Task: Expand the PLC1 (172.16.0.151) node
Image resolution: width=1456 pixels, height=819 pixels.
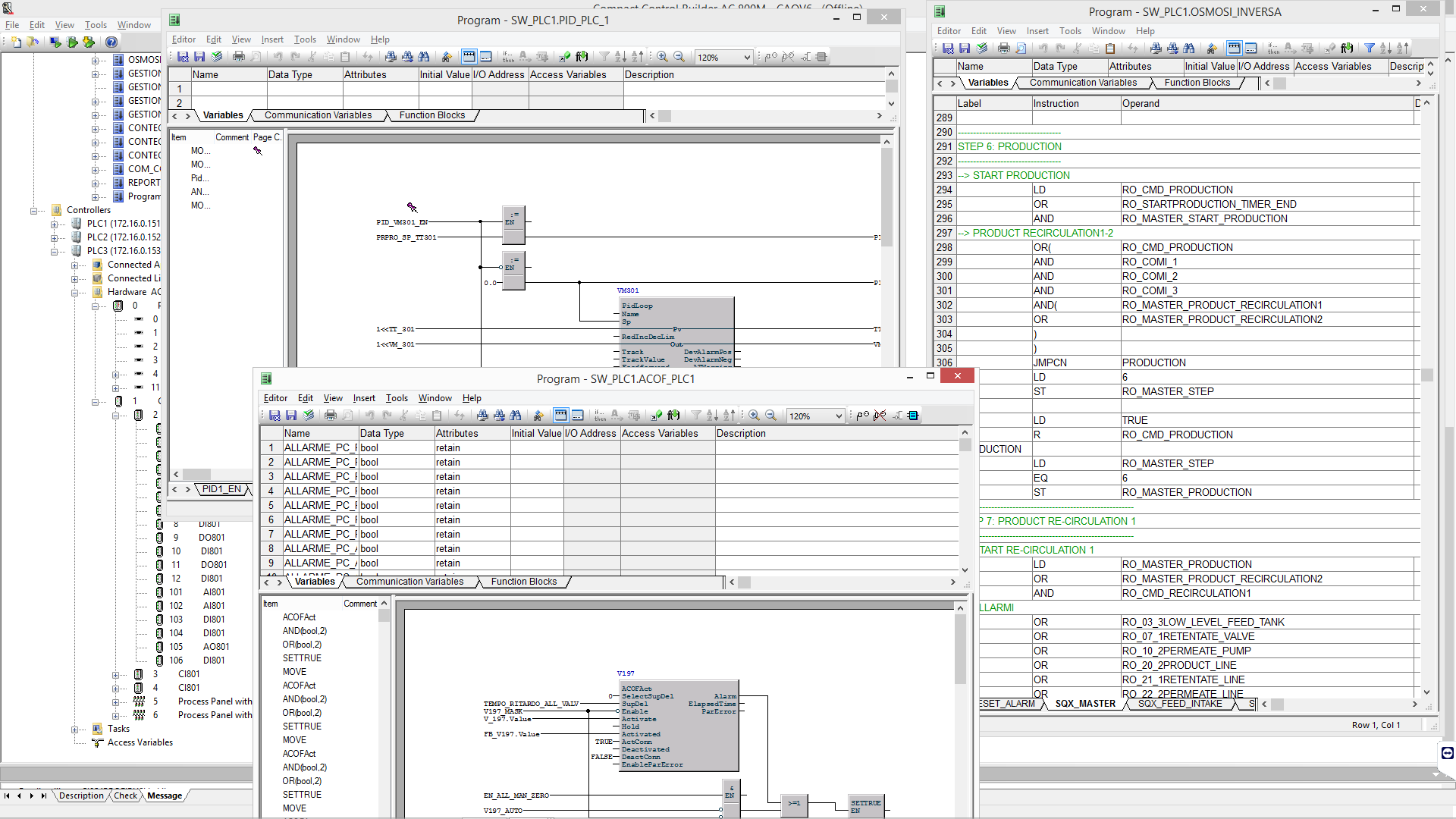Action: (x=55, y=224)
